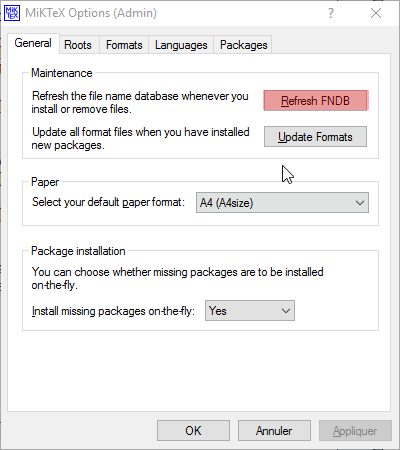Click the Refresh FNDB button
400x450 pixels.
315,100
